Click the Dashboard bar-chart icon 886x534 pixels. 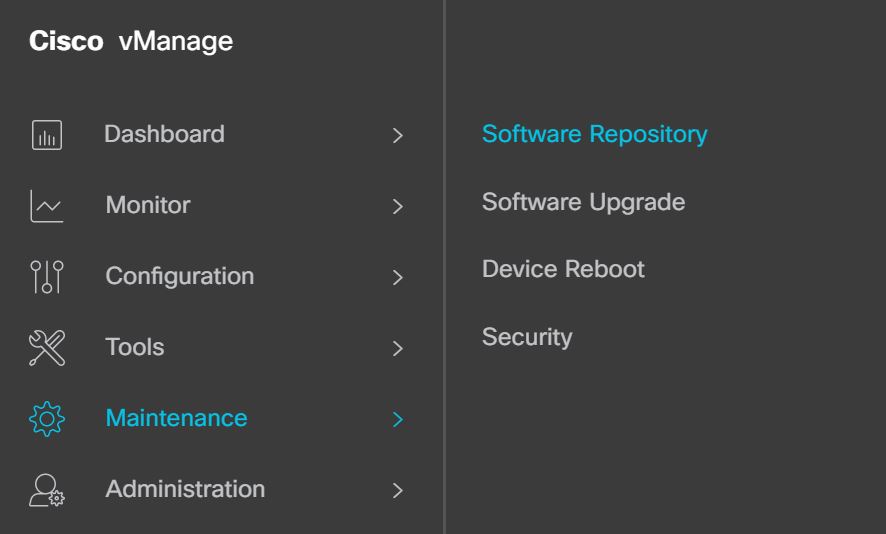click(47, 135)
